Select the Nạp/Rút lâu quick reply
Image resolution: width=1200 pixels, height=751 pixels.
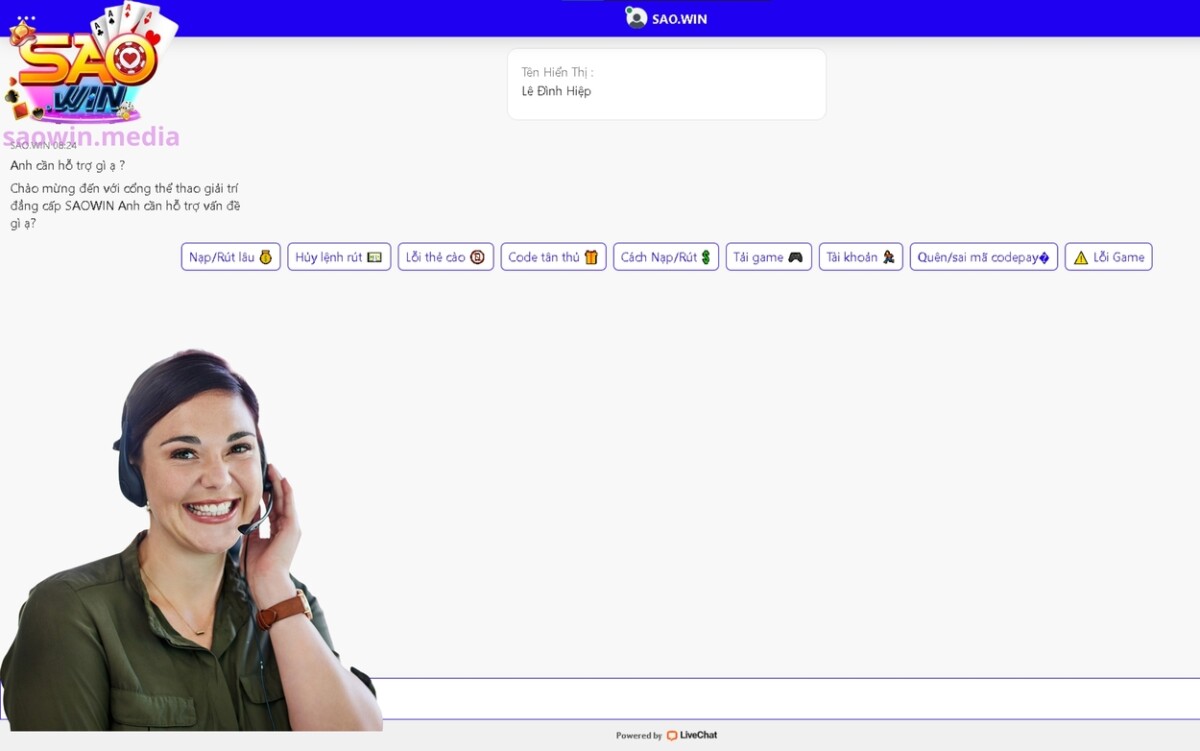click(x=229, y=257)
